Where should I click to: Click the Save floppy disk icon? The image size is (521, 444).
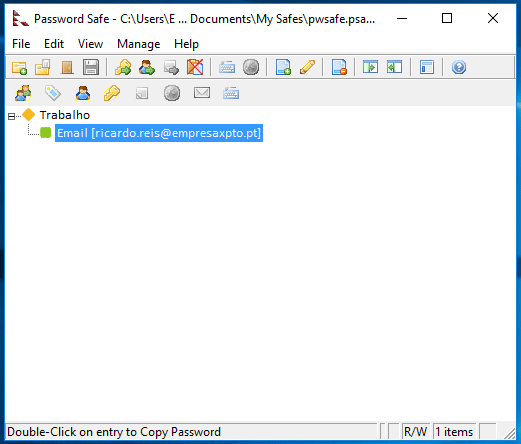pos(91,67)
